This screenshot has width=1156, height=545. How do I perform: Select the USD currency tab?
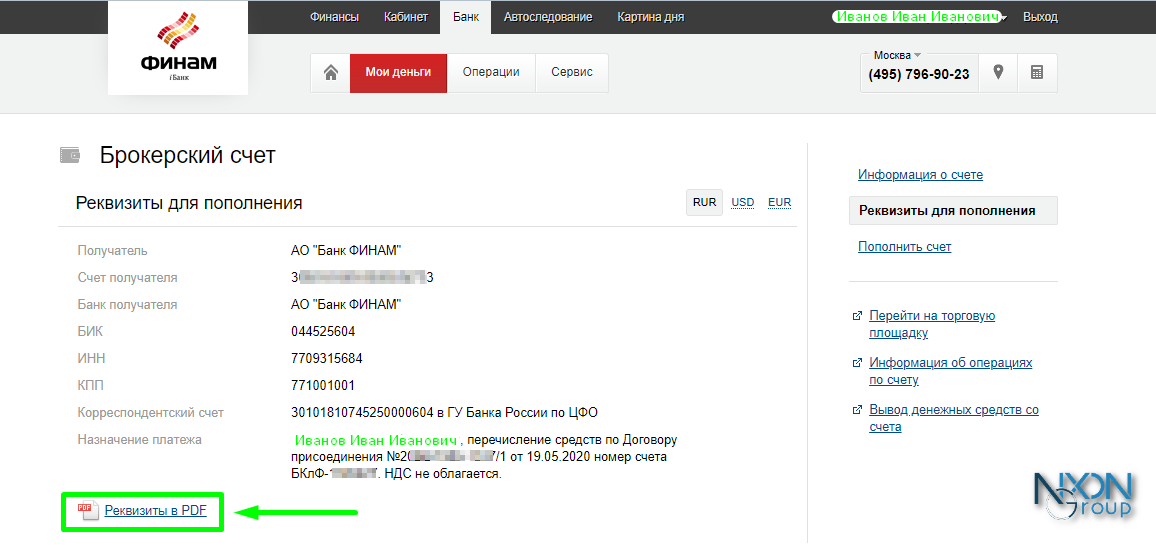point(742,202)
